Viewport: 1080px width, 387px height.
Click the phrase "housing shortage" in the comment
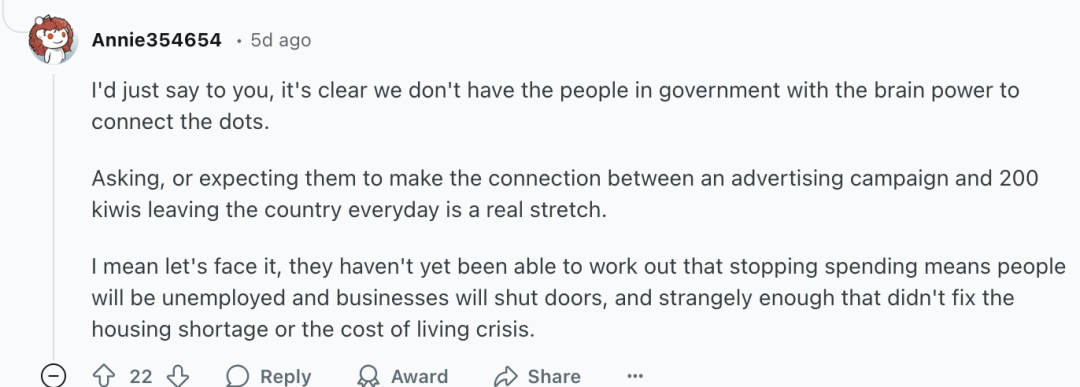click(x=180, y=329)
